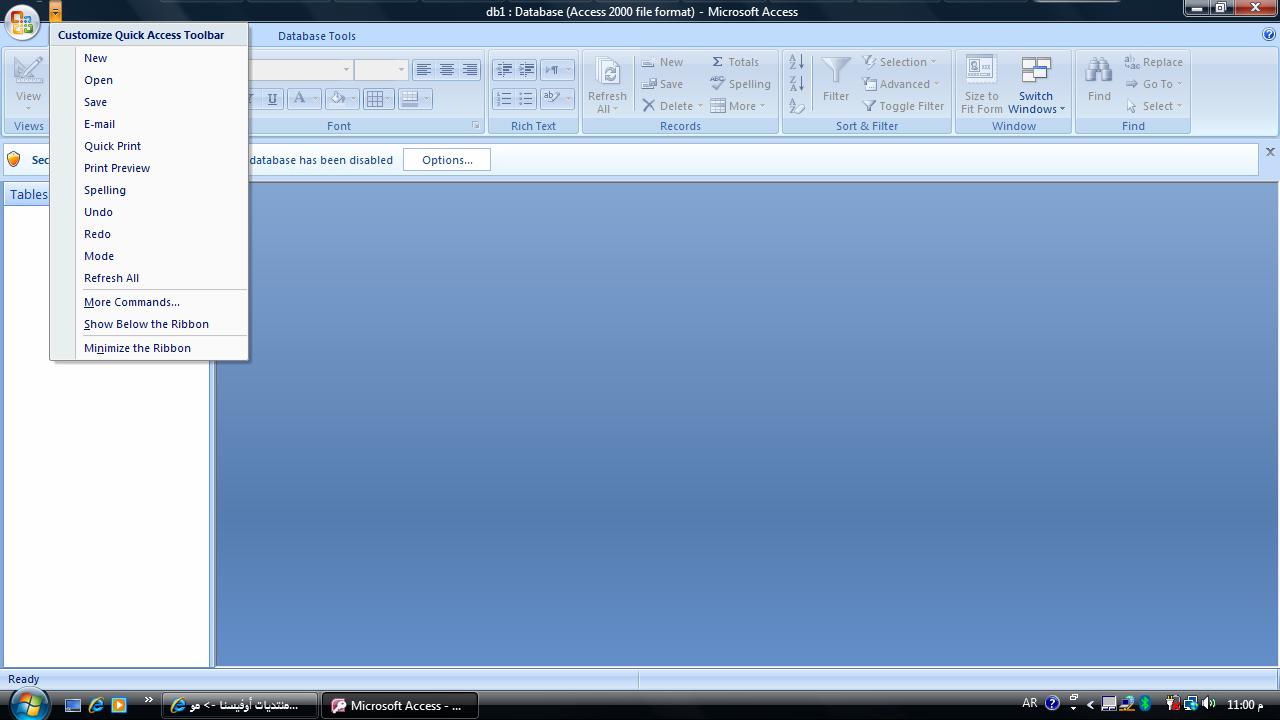
Task: Open the More dropdown in Records
Action: click(x=738, y=106)
